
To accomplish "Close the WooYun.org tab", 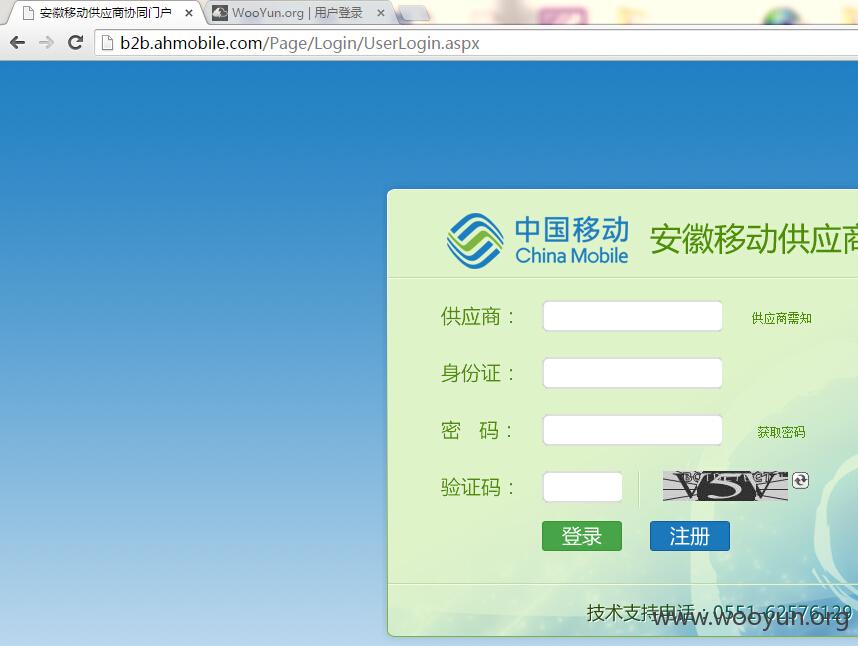I will 381,13.
